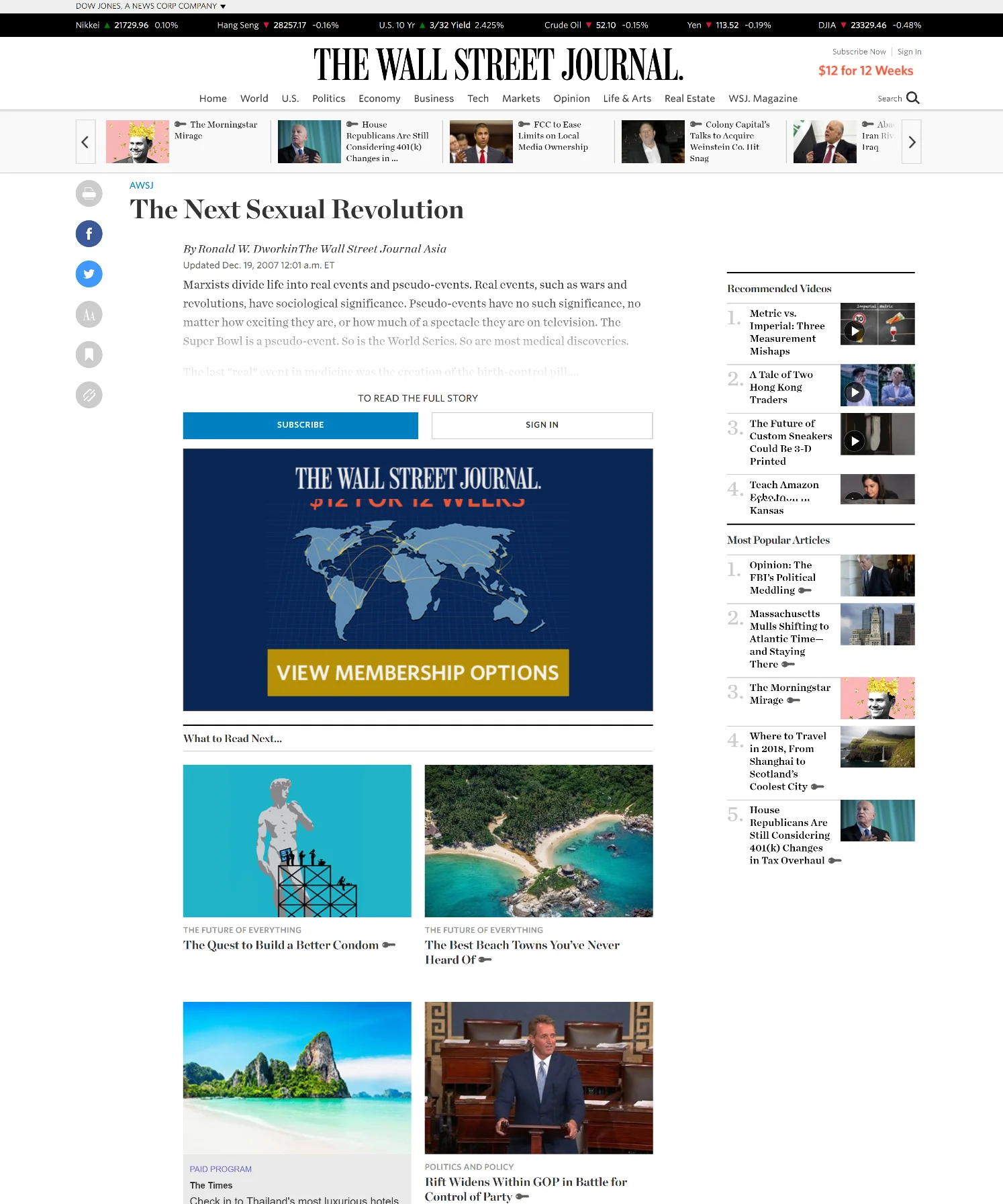Go to the Politics section
This screenshot has width=1003, height=1204.
tap(329, 98)
